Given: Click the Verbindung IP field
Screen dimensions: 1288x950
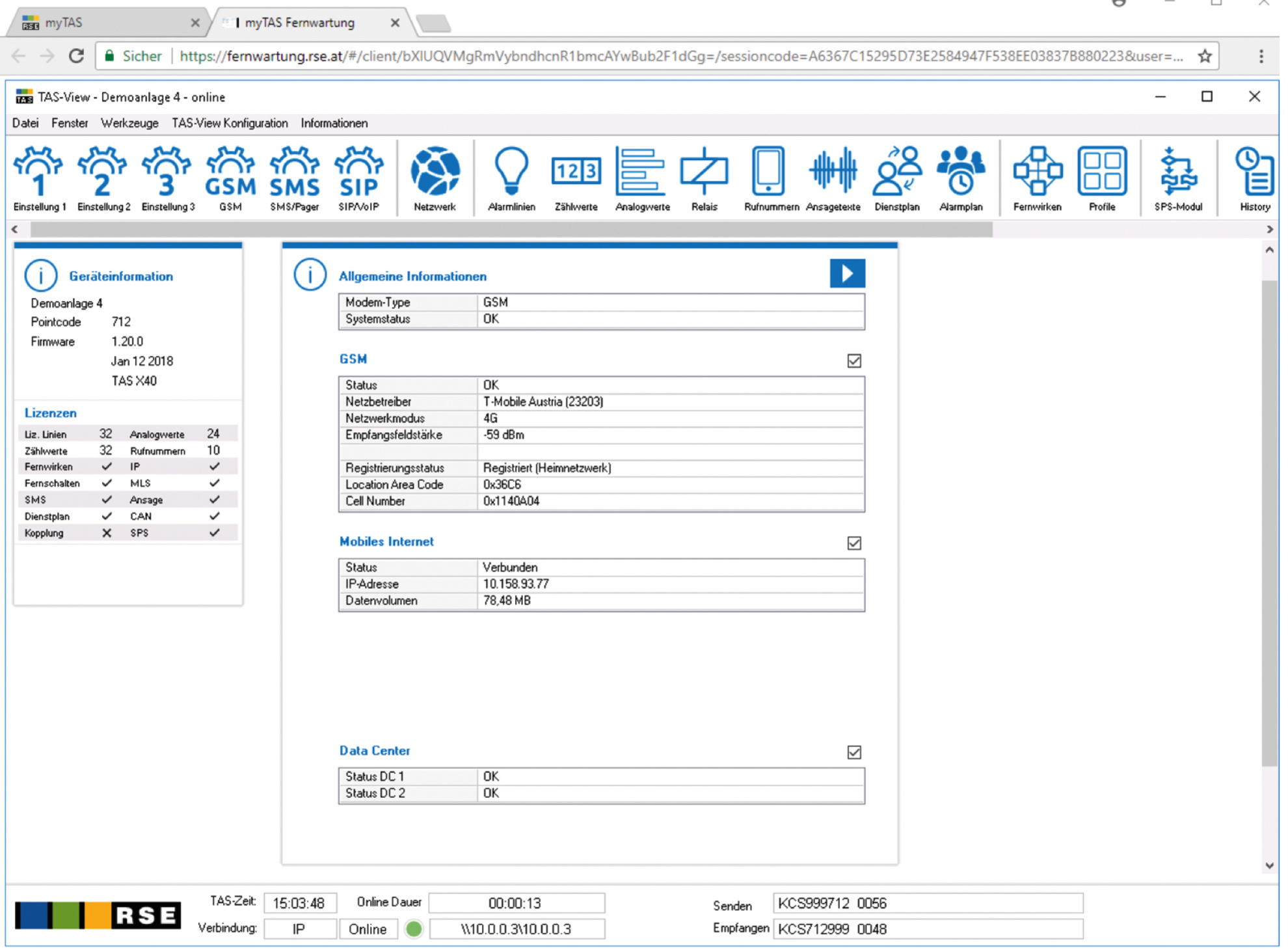Looking at the screenshot, I should click(299, 929).
